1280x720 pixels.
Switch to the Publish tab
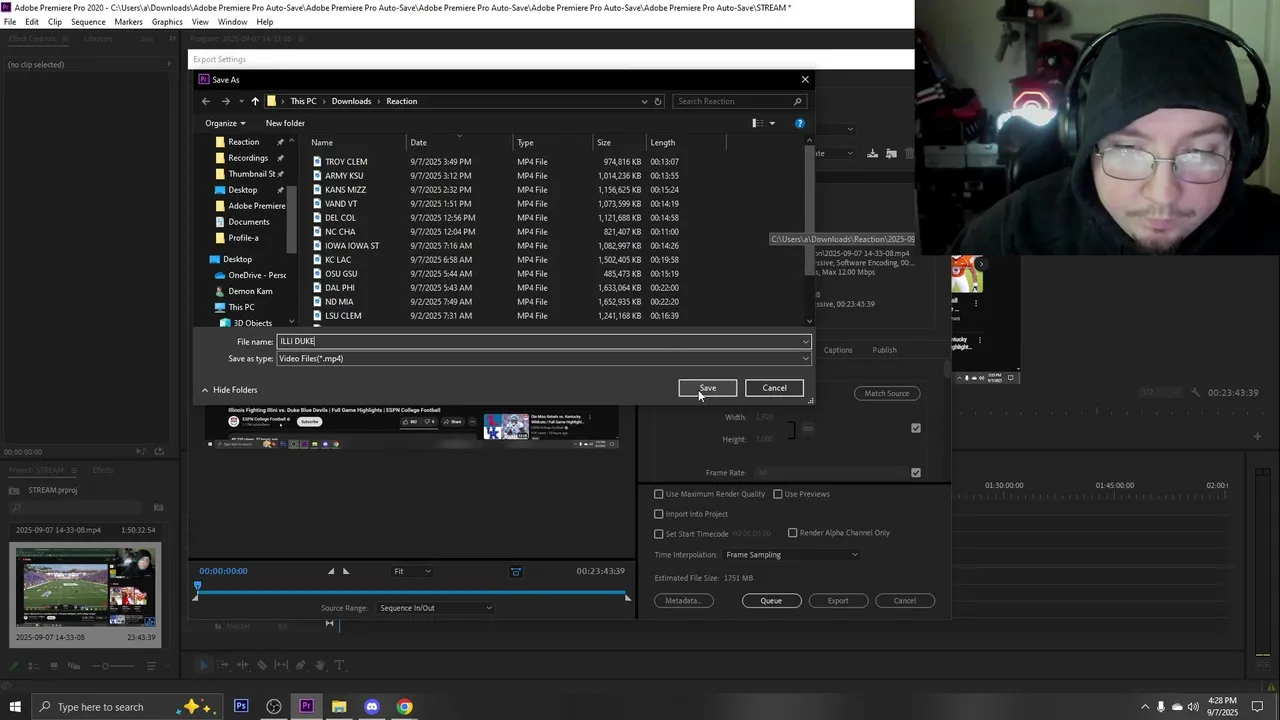(884, 350)
